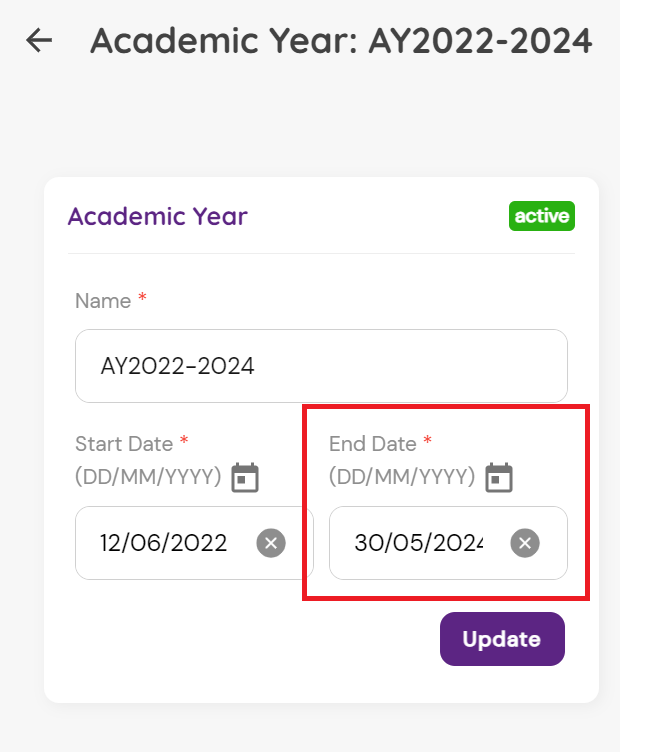Click the DD/MM/YYYY hint under Start Date
669x752 pixels.
click(148, 477)
